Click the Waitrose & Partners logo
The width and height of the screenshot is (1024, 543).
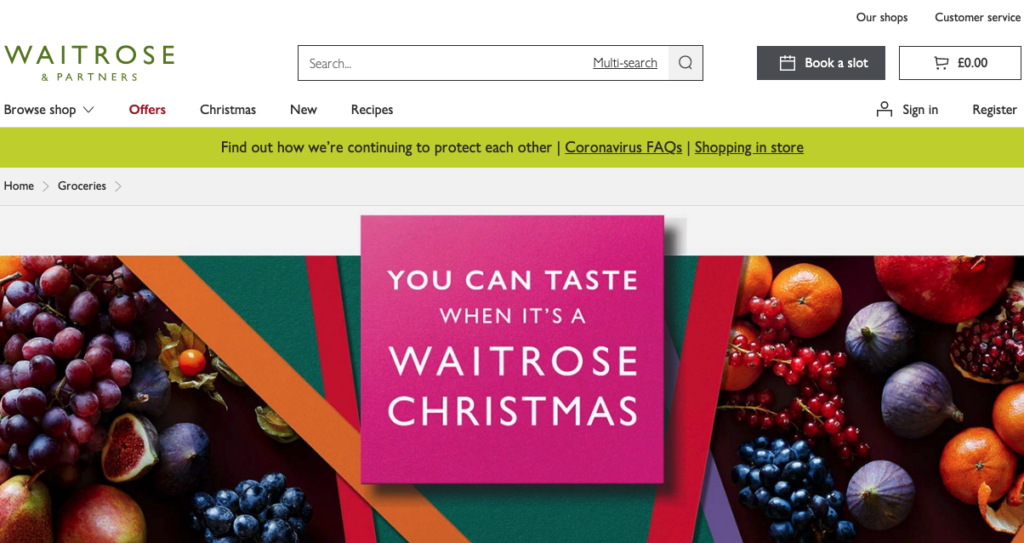pos(89,63)
